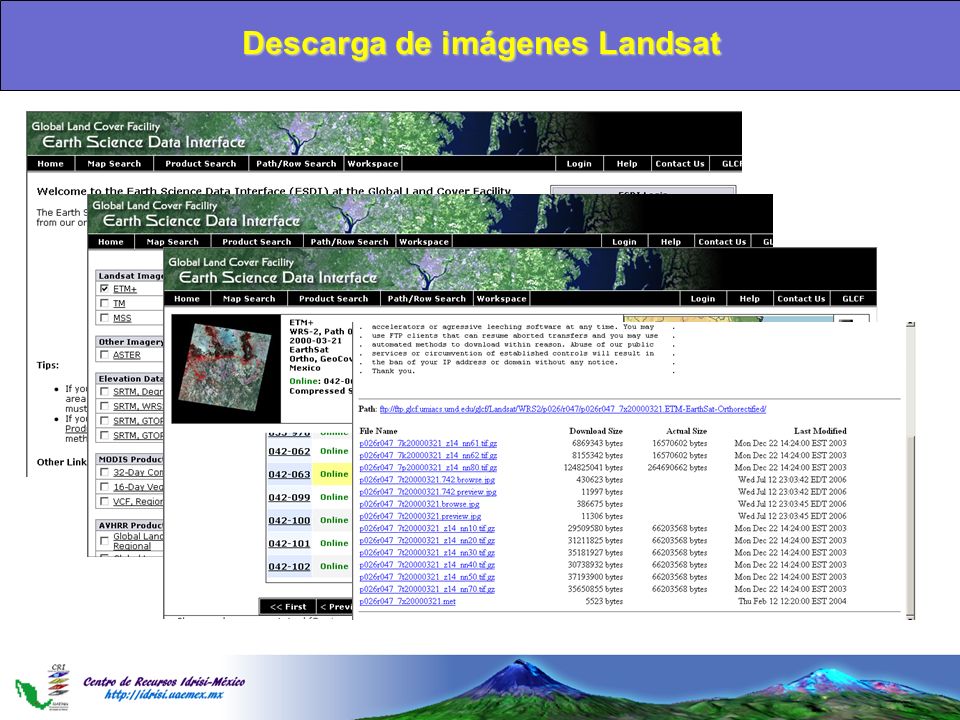Click GLCF in the front ESDI window
Viewport: 960px width, 720px height.
(853, 299)
